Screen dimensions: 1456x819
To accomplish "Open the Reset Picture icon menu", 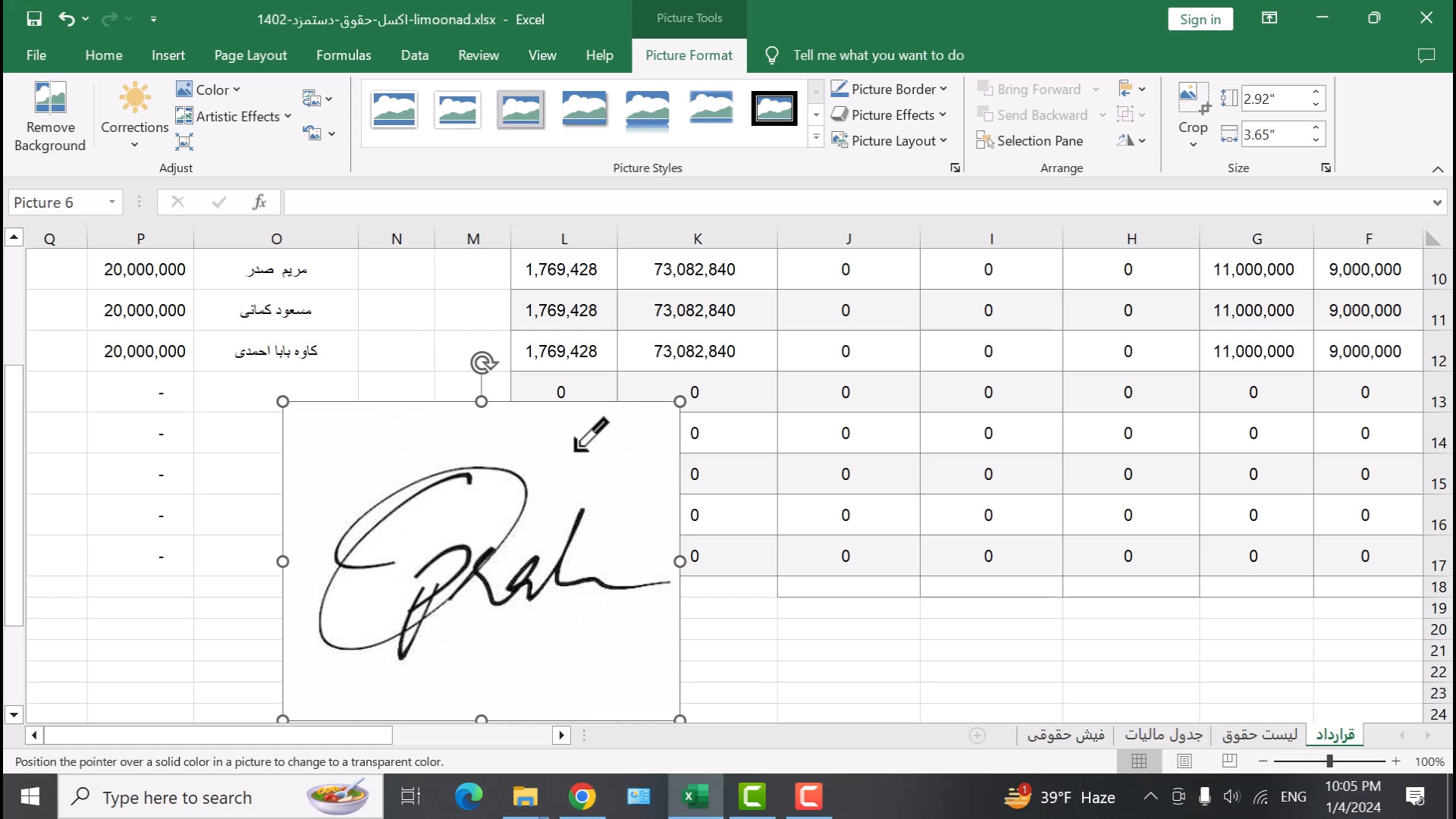I will (x=318, y=133).
